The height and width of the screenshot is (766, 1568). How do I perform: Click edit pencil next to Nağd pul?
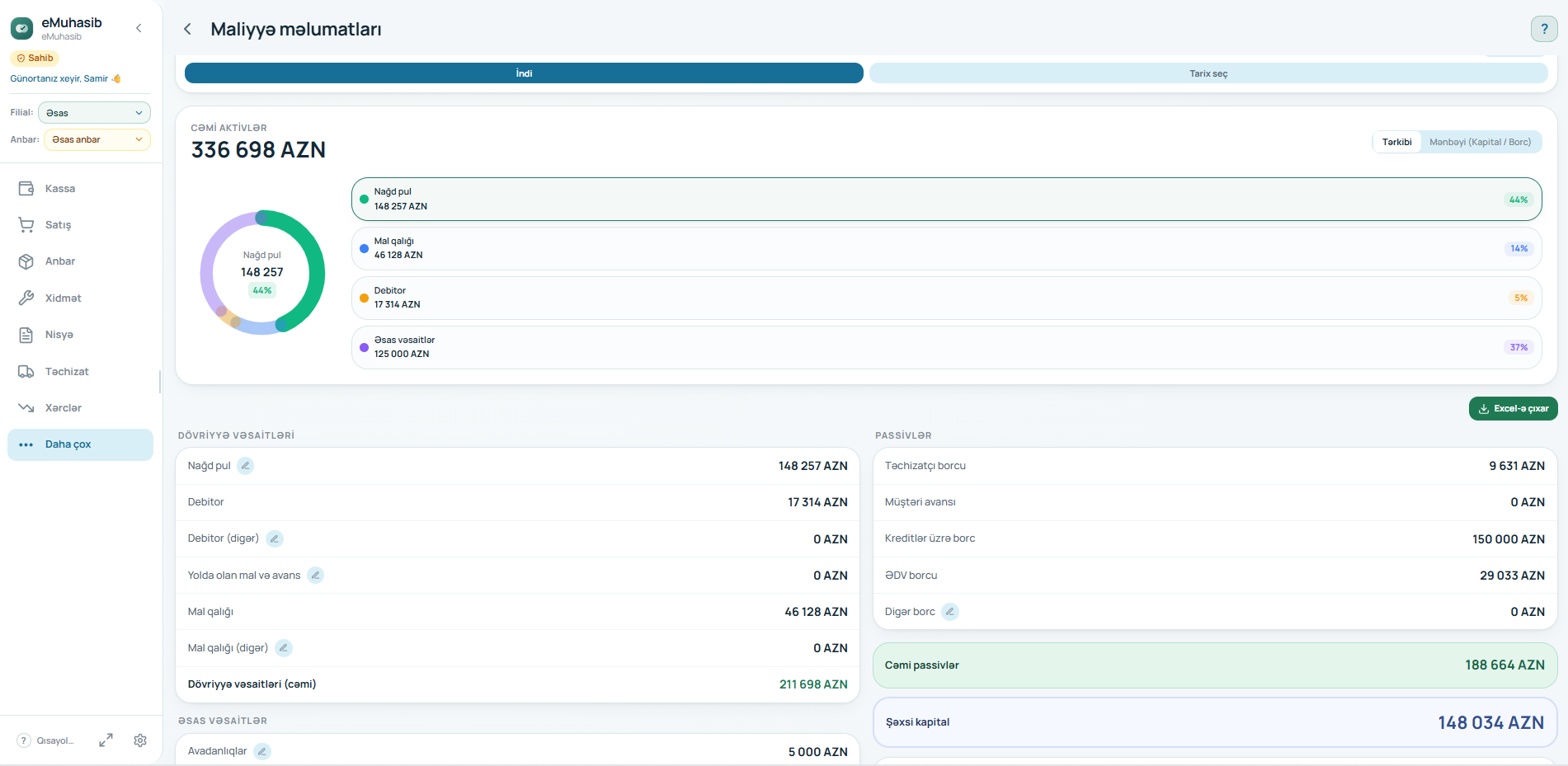245,466
